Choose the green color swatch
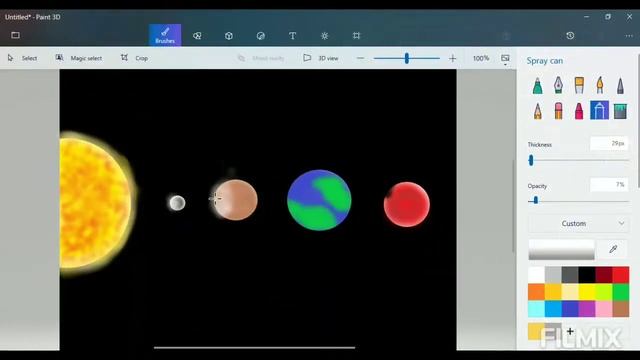 621,292
